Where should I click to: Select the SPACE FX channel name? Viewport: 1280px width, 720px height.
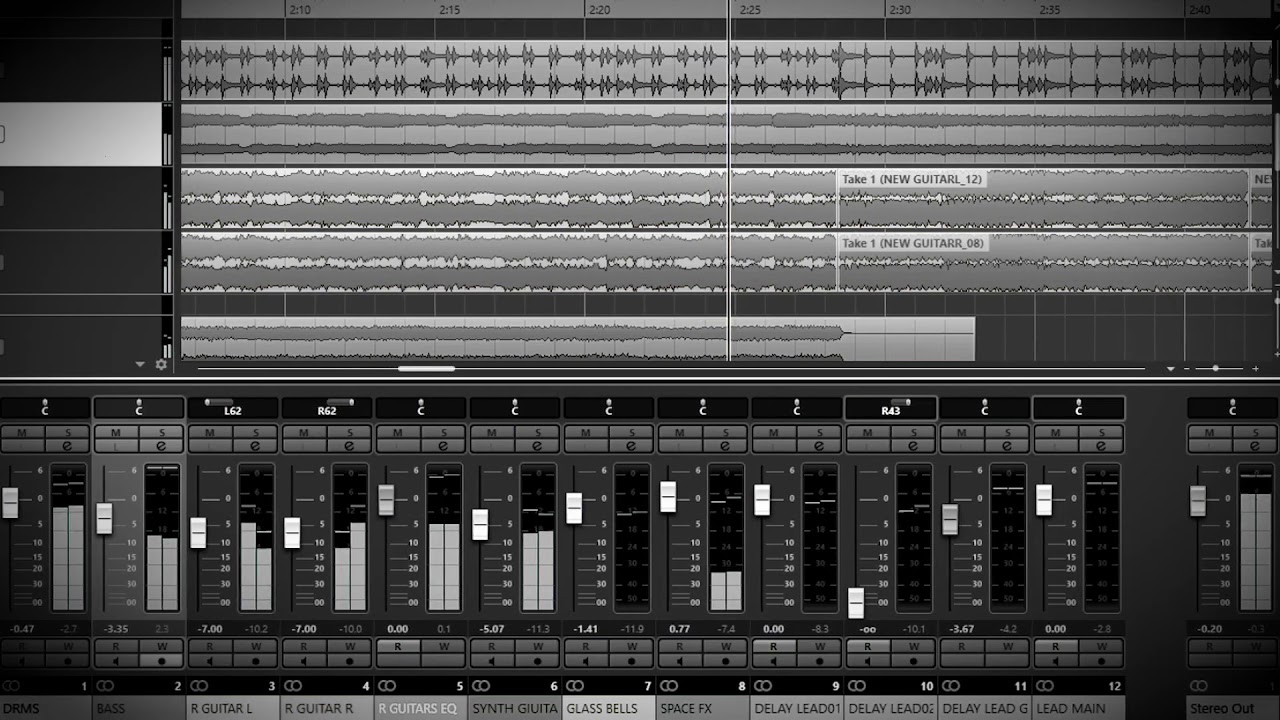[x=703, y=708]
